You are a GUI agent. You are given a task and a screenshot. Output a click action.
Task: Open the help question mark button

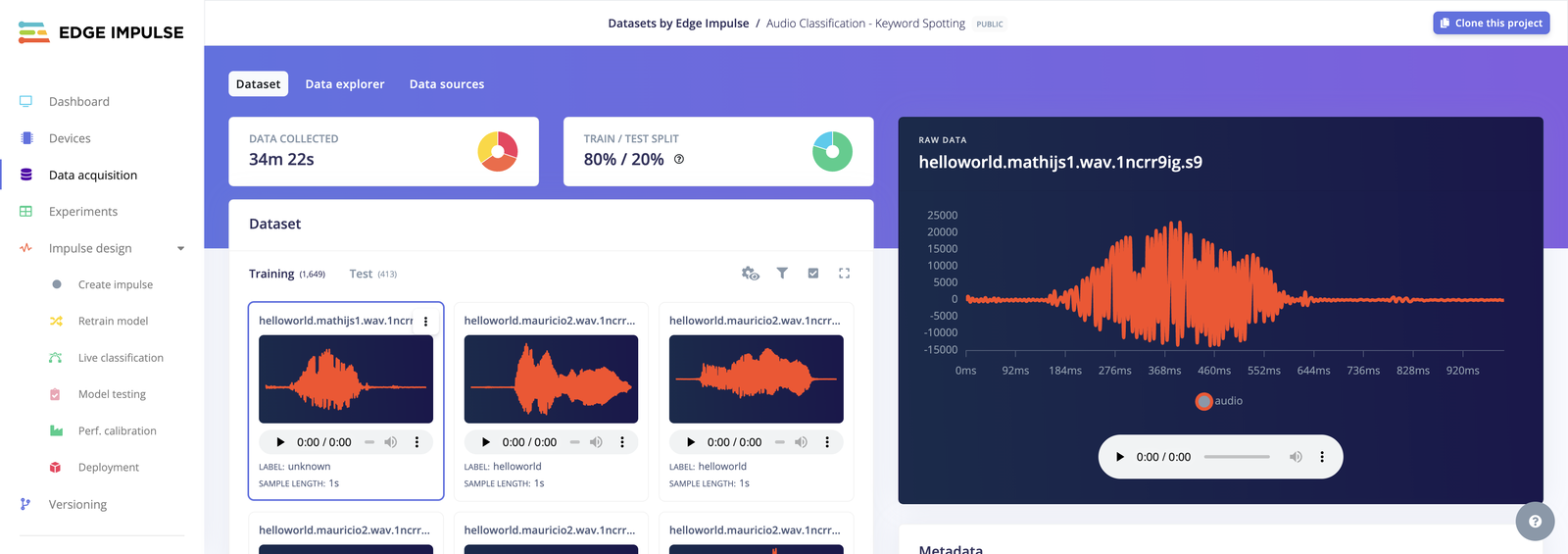[x=1535, y=522]
